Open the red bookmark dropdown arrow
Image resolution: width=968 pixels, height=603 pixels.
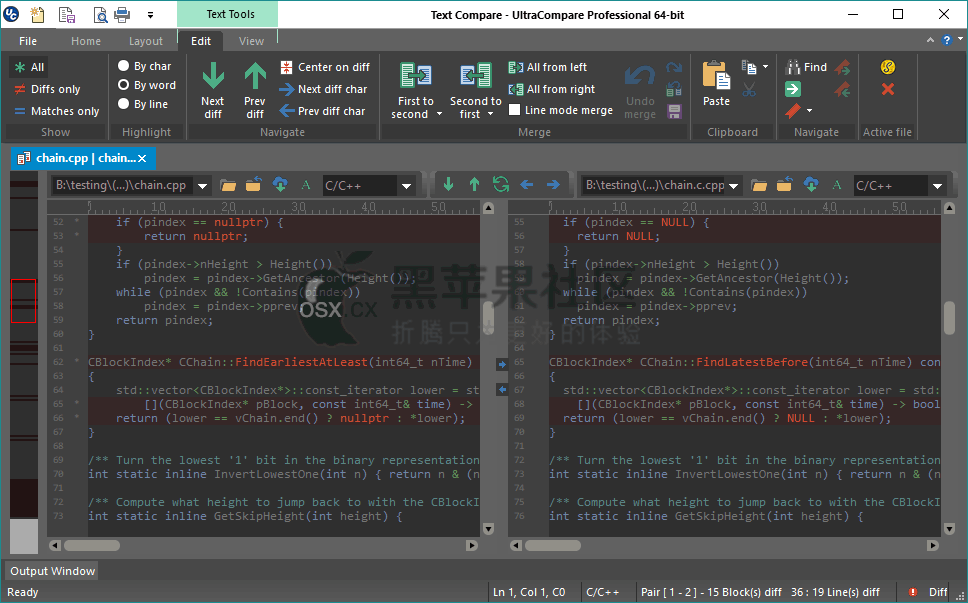pos(809,111)
